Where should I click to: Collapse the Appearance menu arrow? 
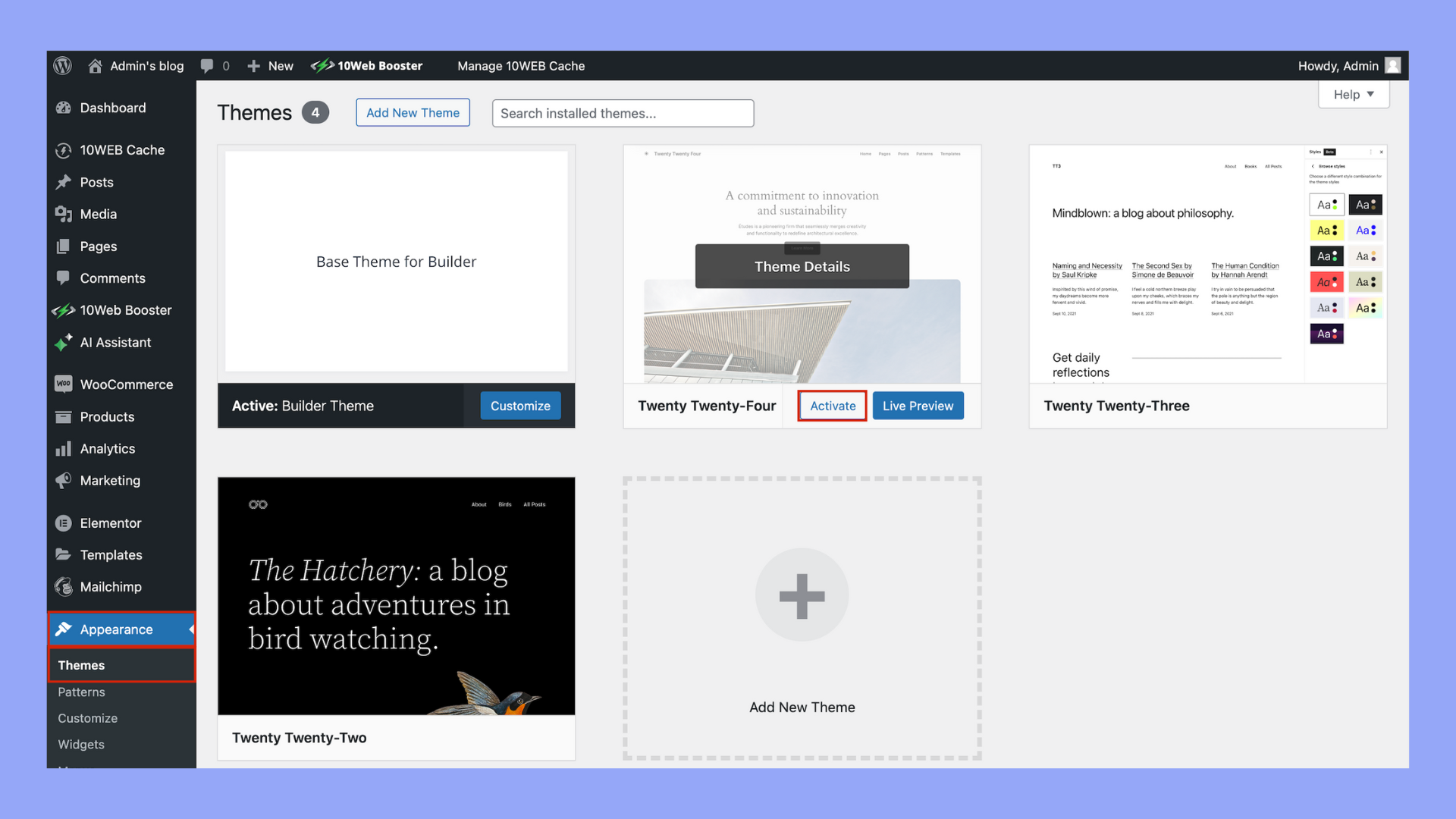coord(191,629)
